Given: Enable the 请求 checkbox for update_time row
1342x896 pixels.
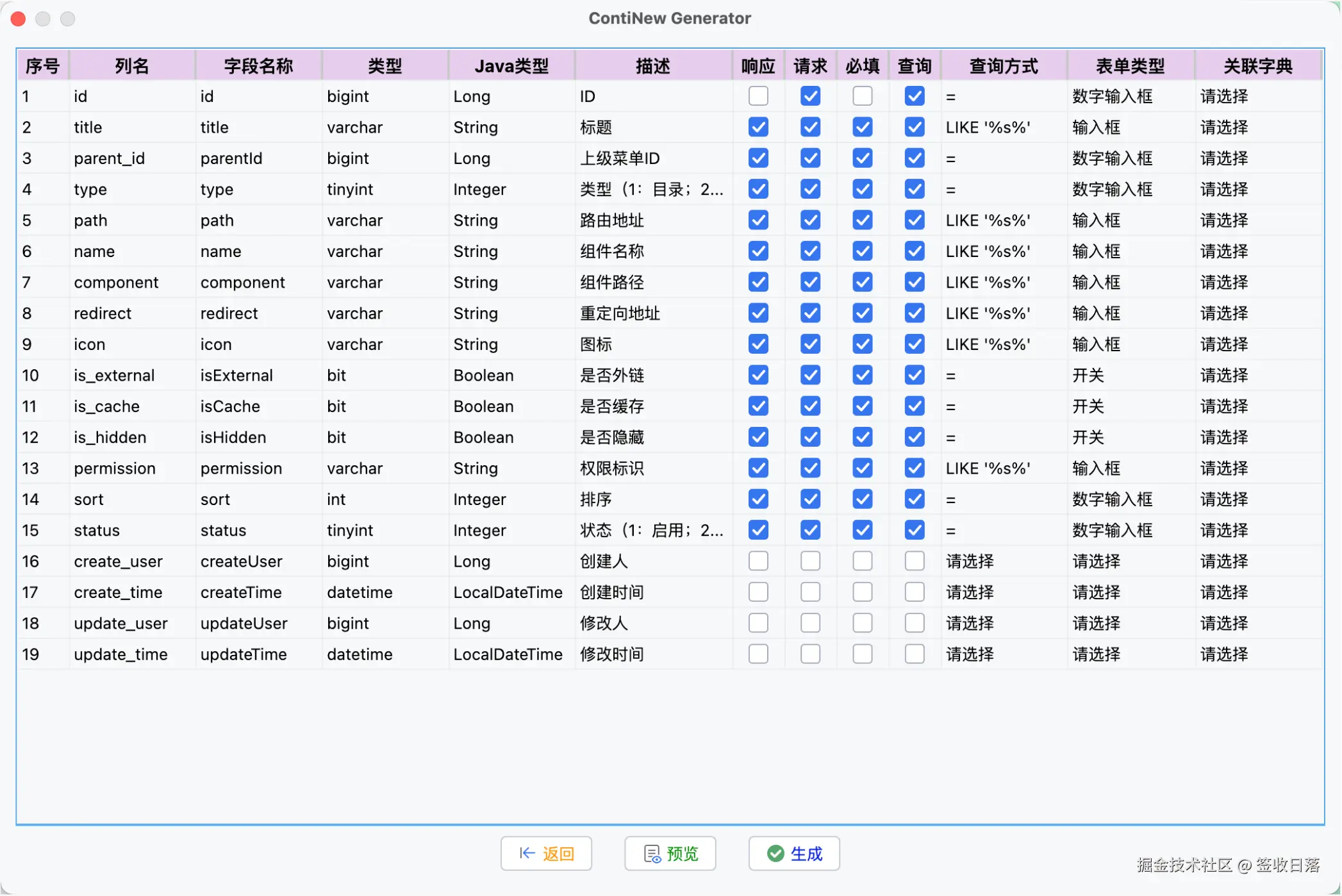Looking at the screenshot, I should 809,654.
